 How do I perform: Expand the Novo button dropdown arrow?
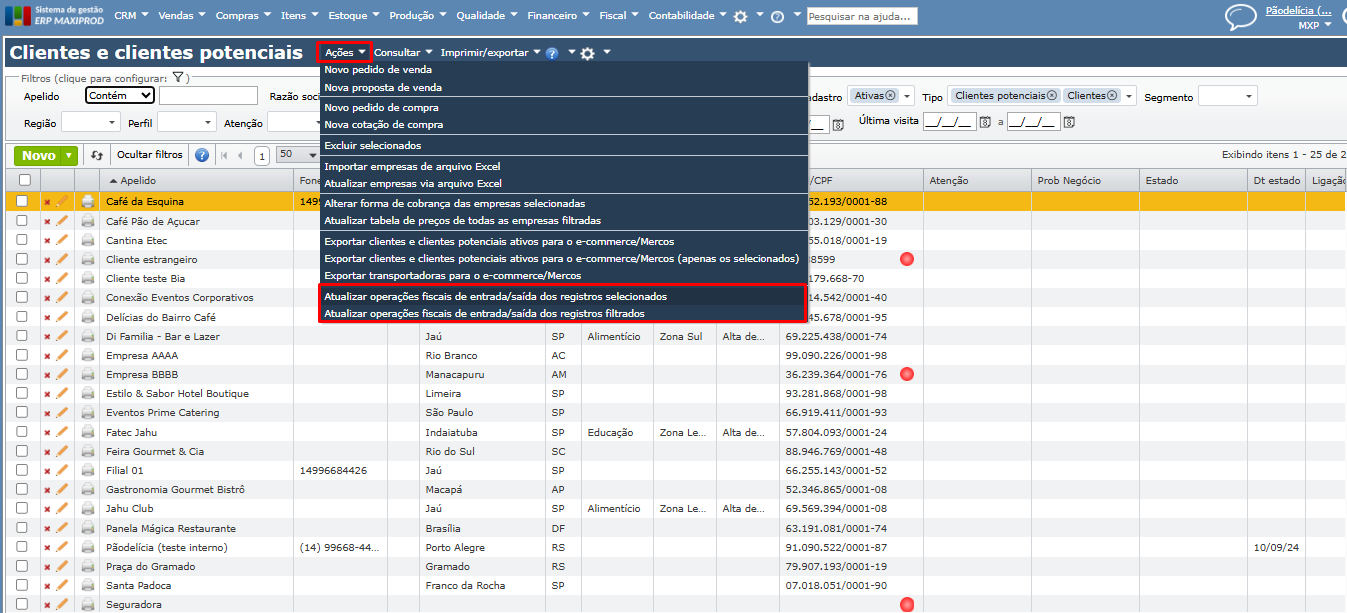pos(68,155)
